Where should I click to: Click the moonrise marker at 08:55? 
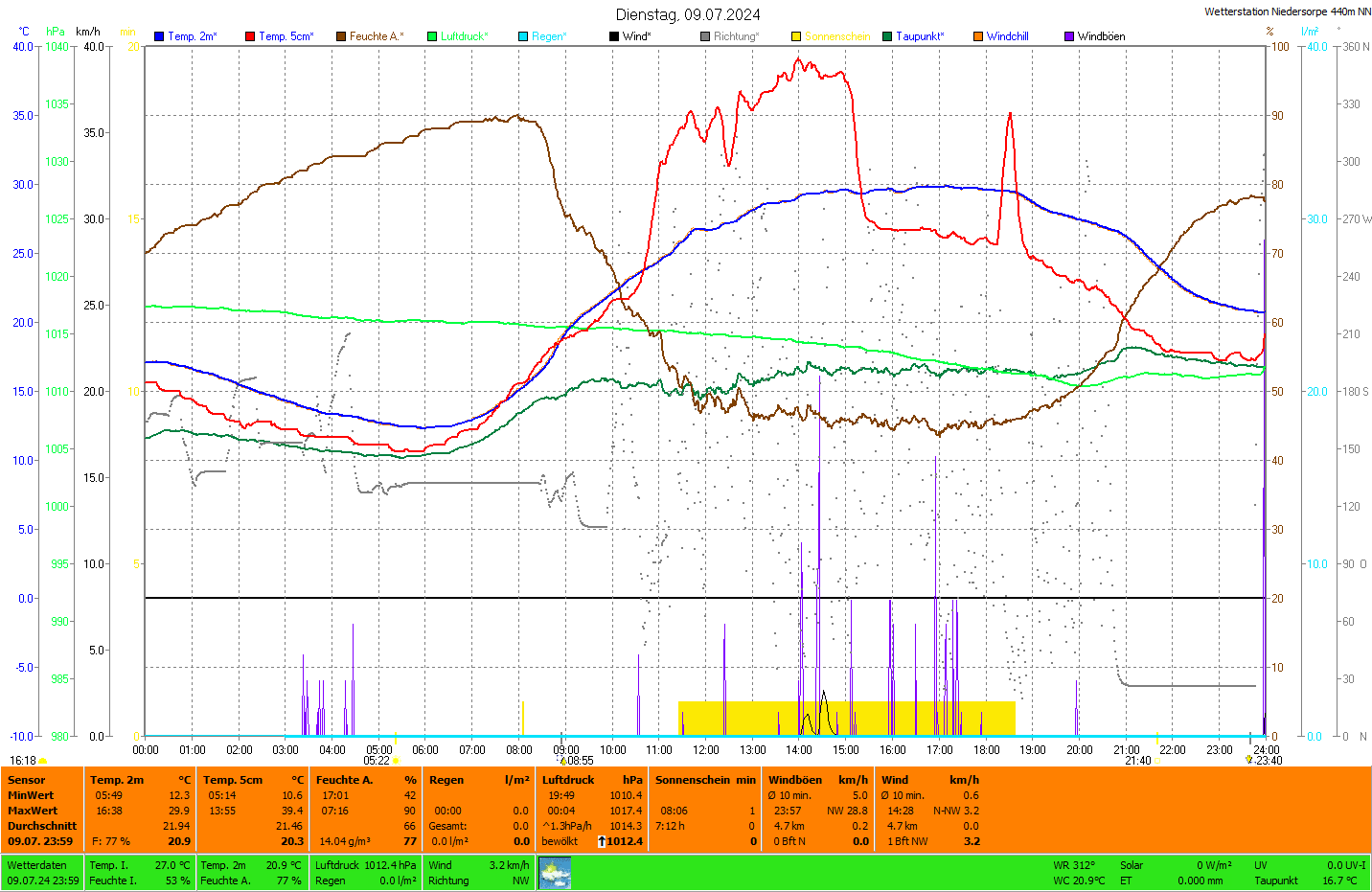(x=563, y=761)
